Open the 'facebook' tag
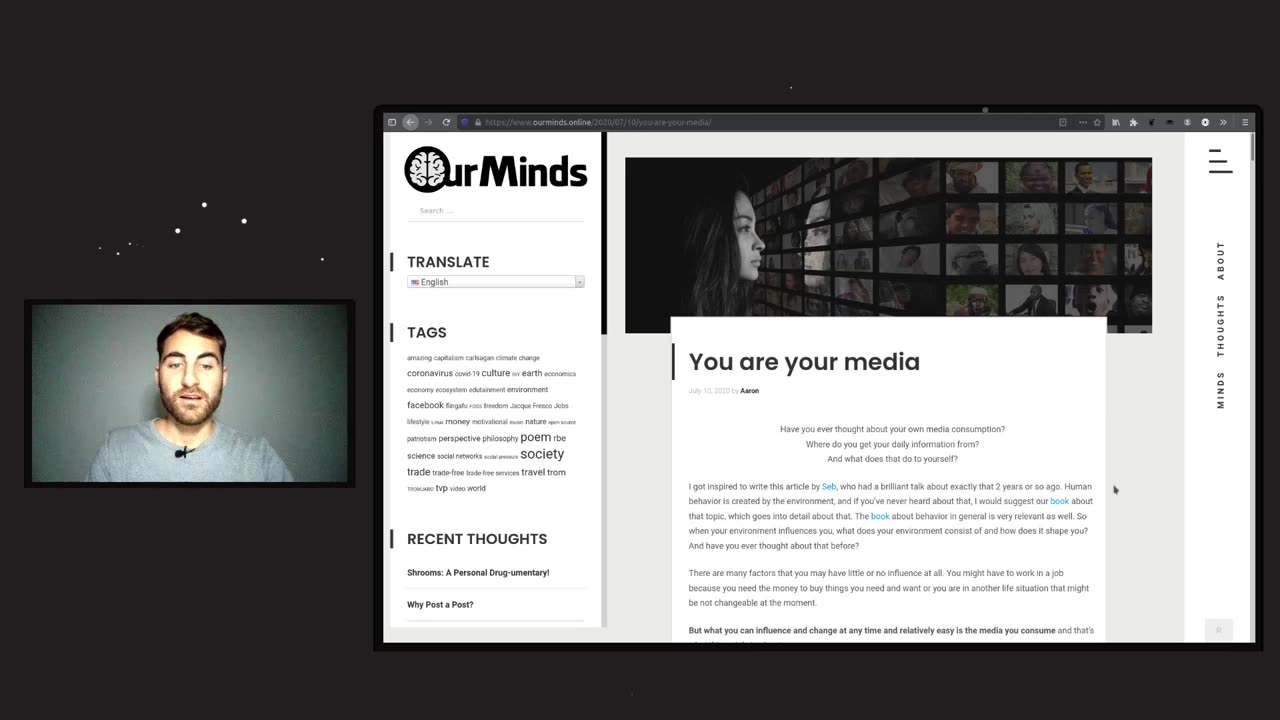The image size is (1280, 720). click(x=425, y=405)
